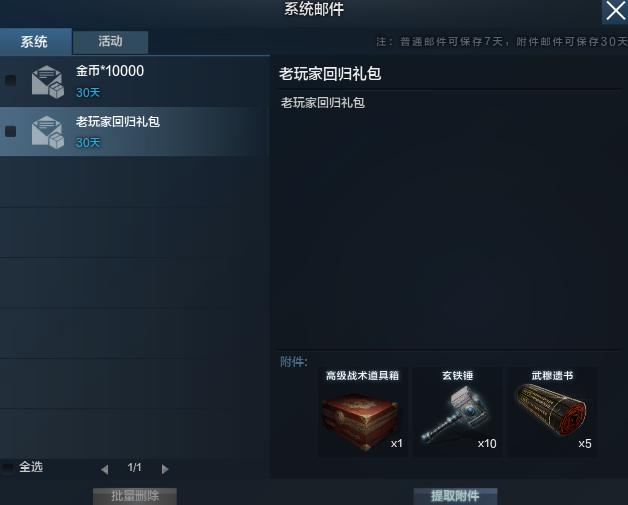Open the 老玩家回归礼包 mail title in list
Screen dimensions: 628x505
coord(118,122)
